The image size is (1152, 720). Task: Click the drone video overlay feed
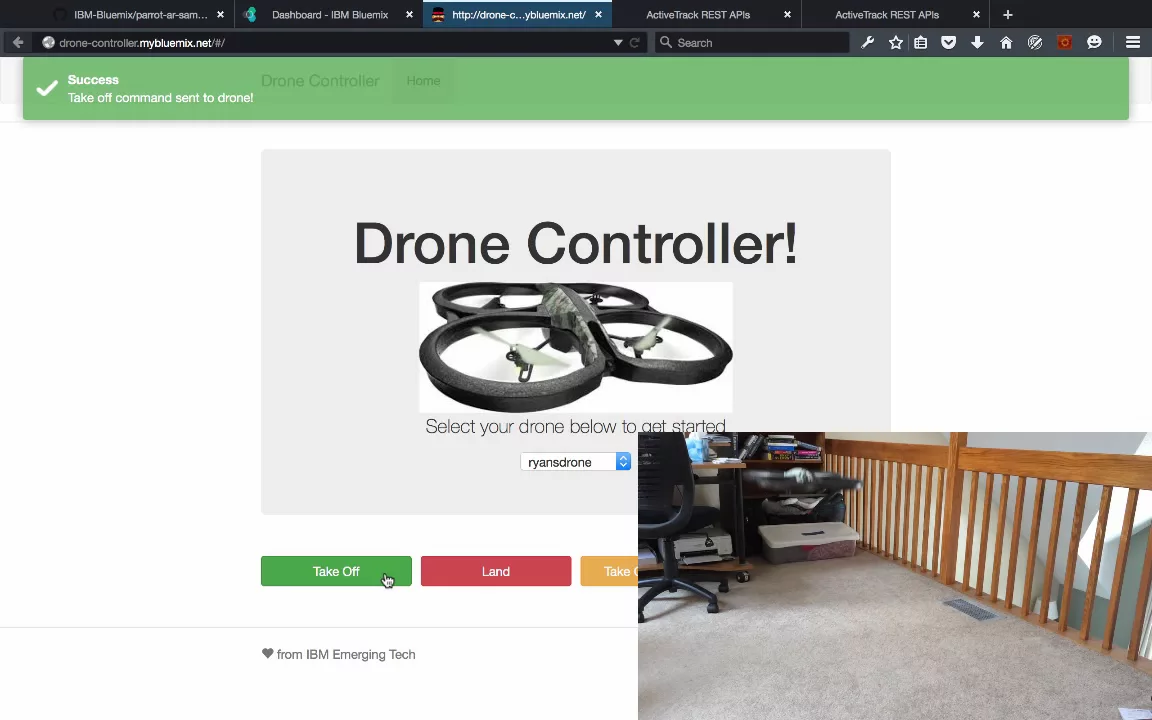895,576
